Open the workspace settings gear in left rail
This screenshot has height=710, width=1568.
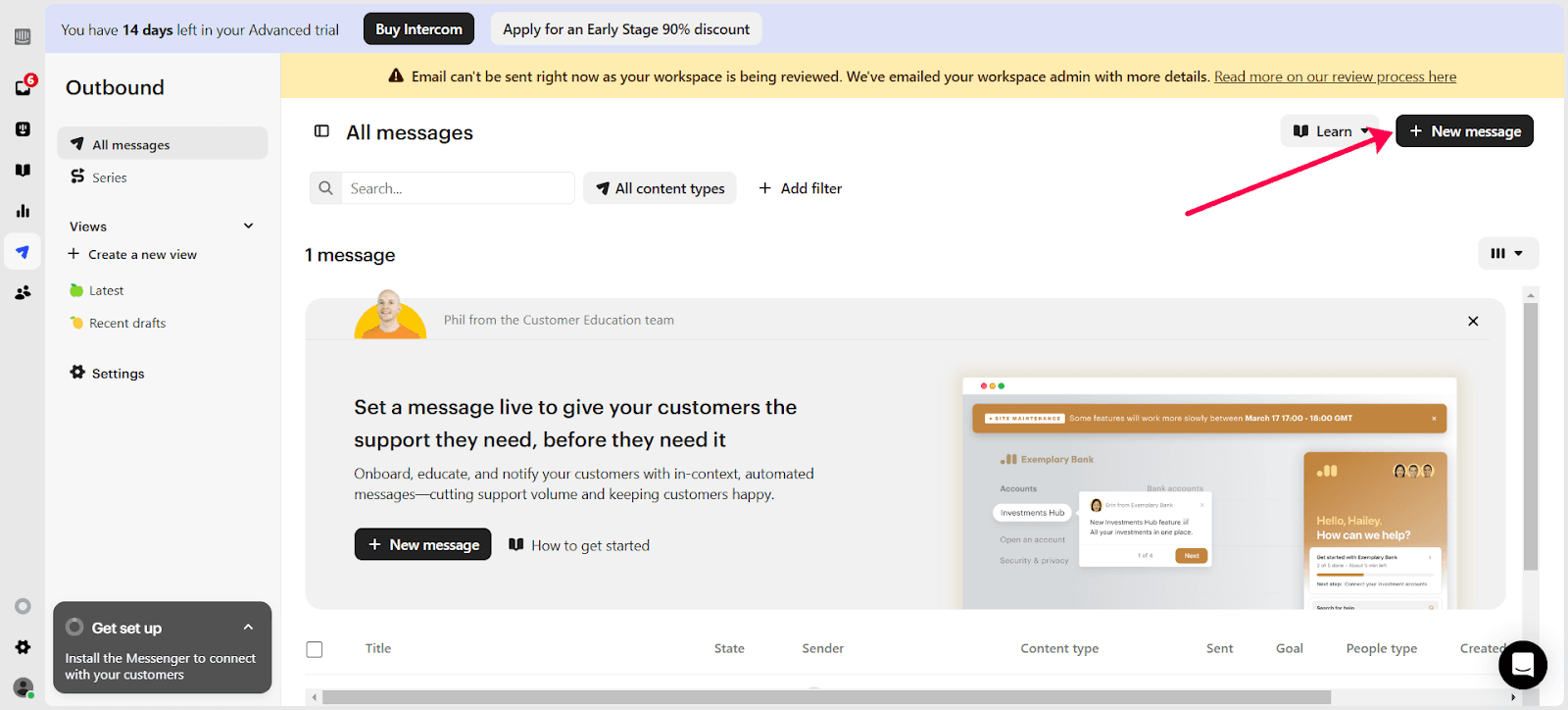tap(23, 647)
